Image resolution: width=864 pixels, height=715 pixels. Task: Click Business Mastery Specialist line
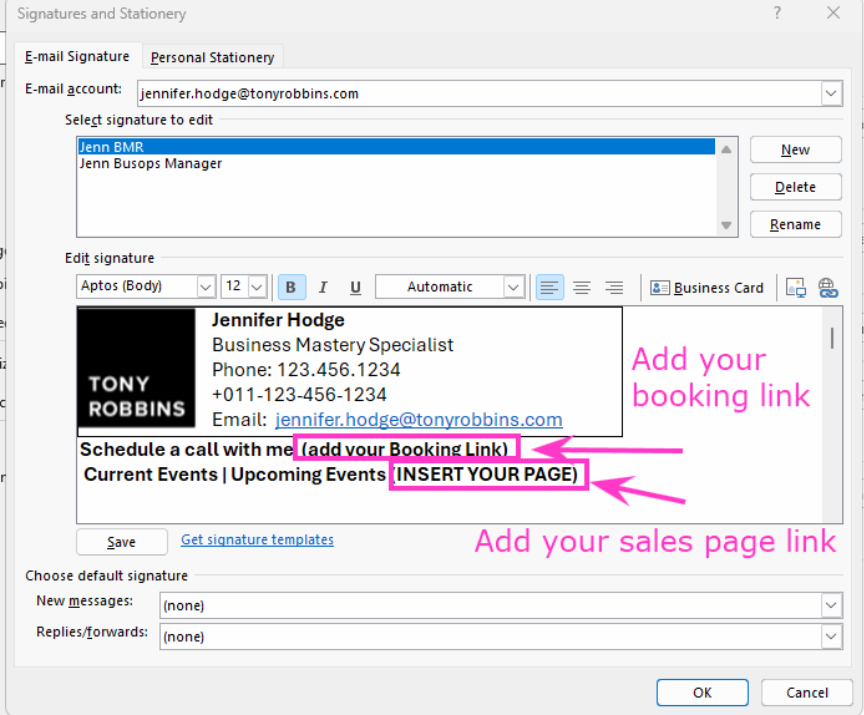[333, 345]
